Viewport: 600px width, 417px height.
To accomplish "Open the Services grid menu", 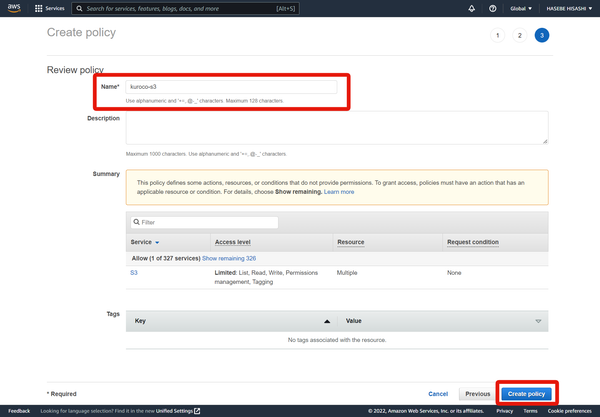I will pyautogui.click(x=49, y=8).
